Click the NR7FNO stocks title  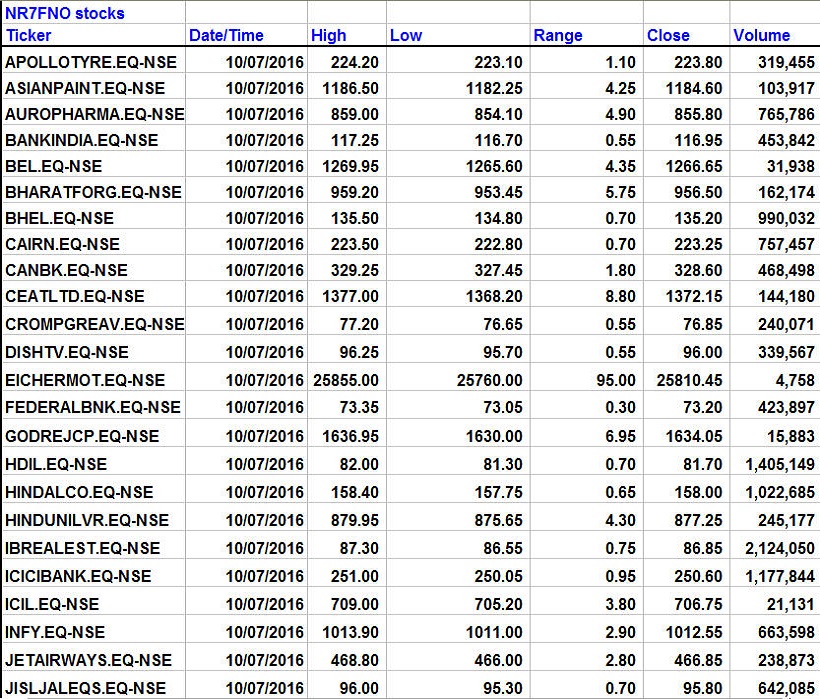click(66, 13)
